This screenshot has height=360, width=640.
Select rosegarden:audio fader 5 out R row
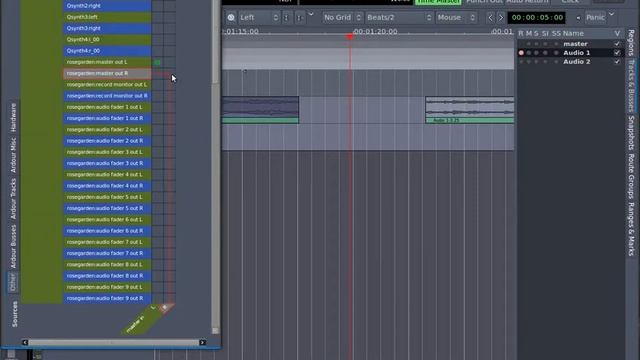point(107,208)
